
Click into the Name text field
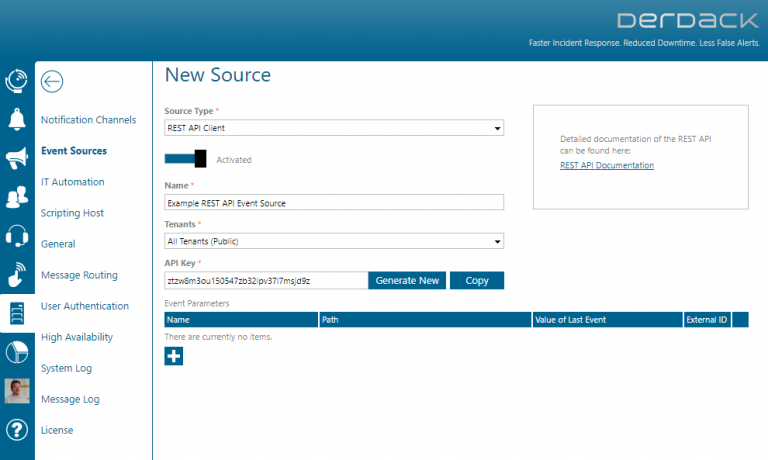(x=334, y=203)
